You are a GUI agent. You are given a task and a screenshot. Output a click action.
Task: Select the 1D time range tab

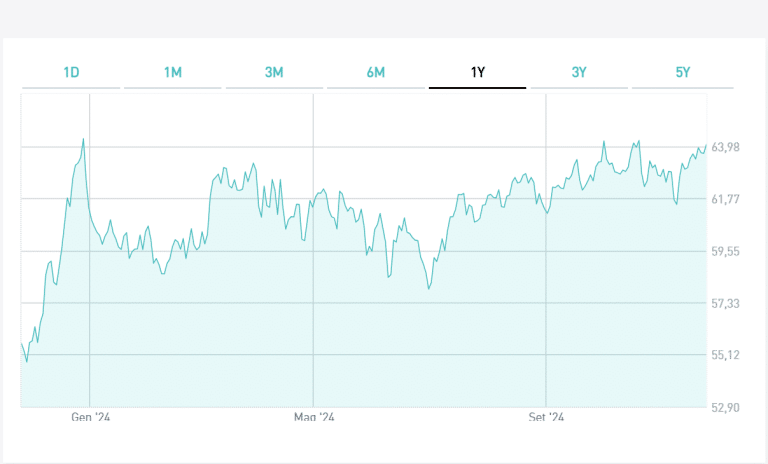point(71,72)
